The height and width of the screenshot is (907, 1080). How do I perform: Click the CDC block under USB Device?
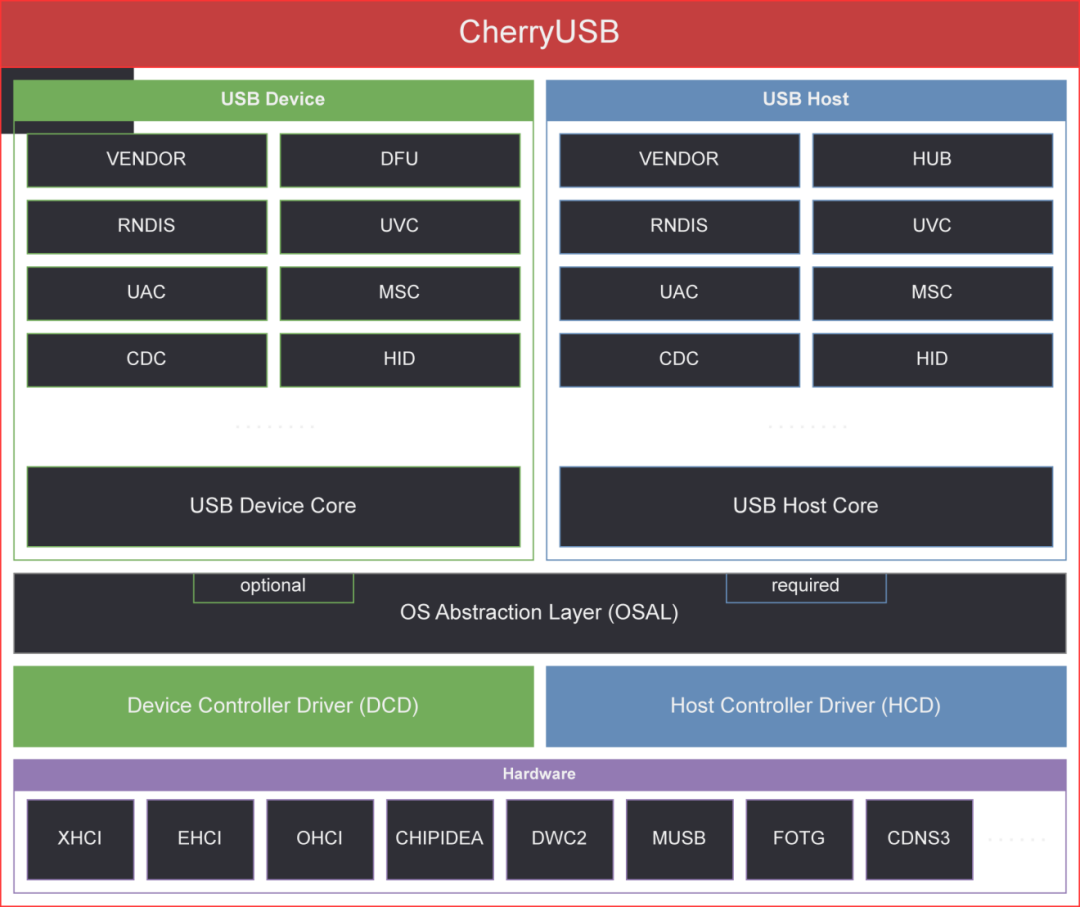point(147,360)
